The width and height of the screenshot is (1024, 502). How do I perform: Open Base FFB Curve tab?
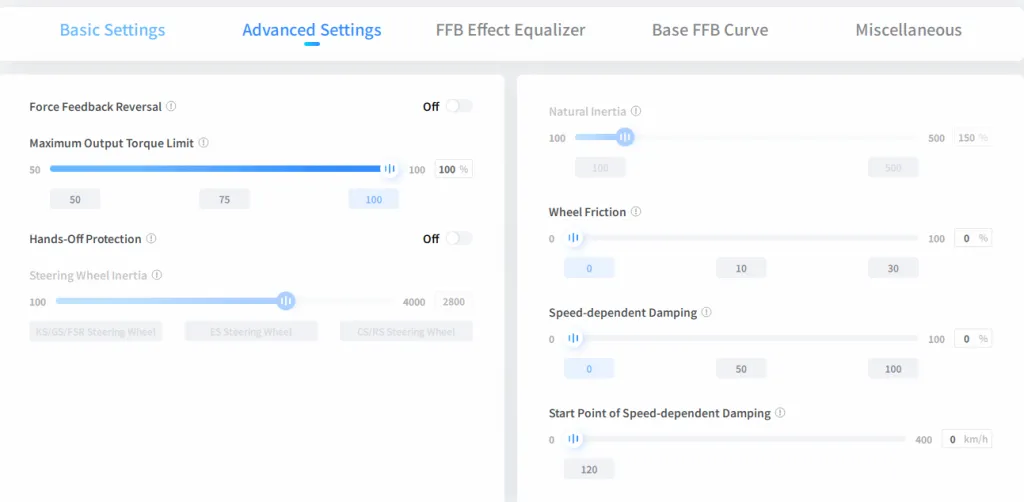tap(710, 30)
